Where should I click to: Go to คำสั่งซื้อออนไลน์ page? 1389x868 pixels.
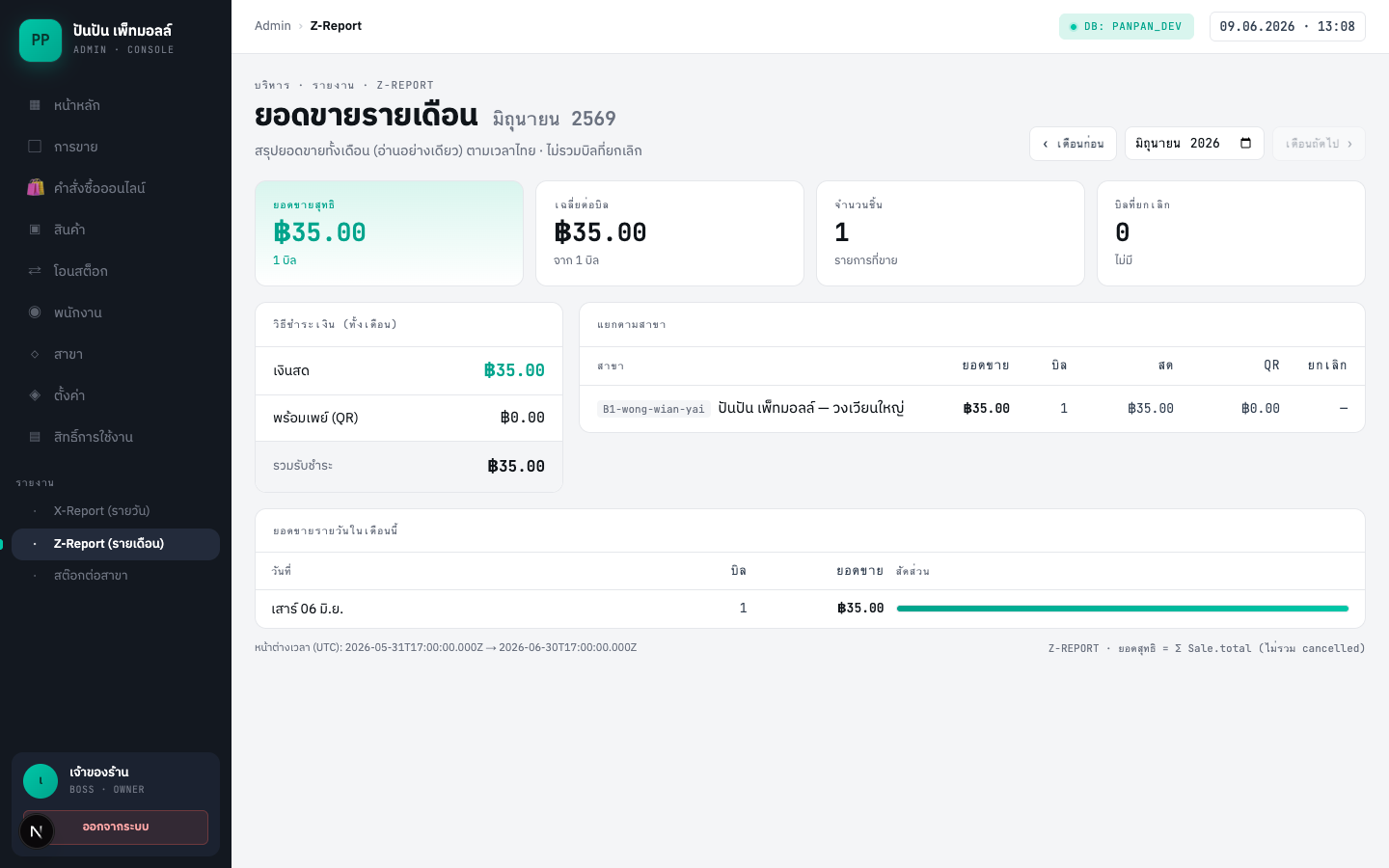116,188
